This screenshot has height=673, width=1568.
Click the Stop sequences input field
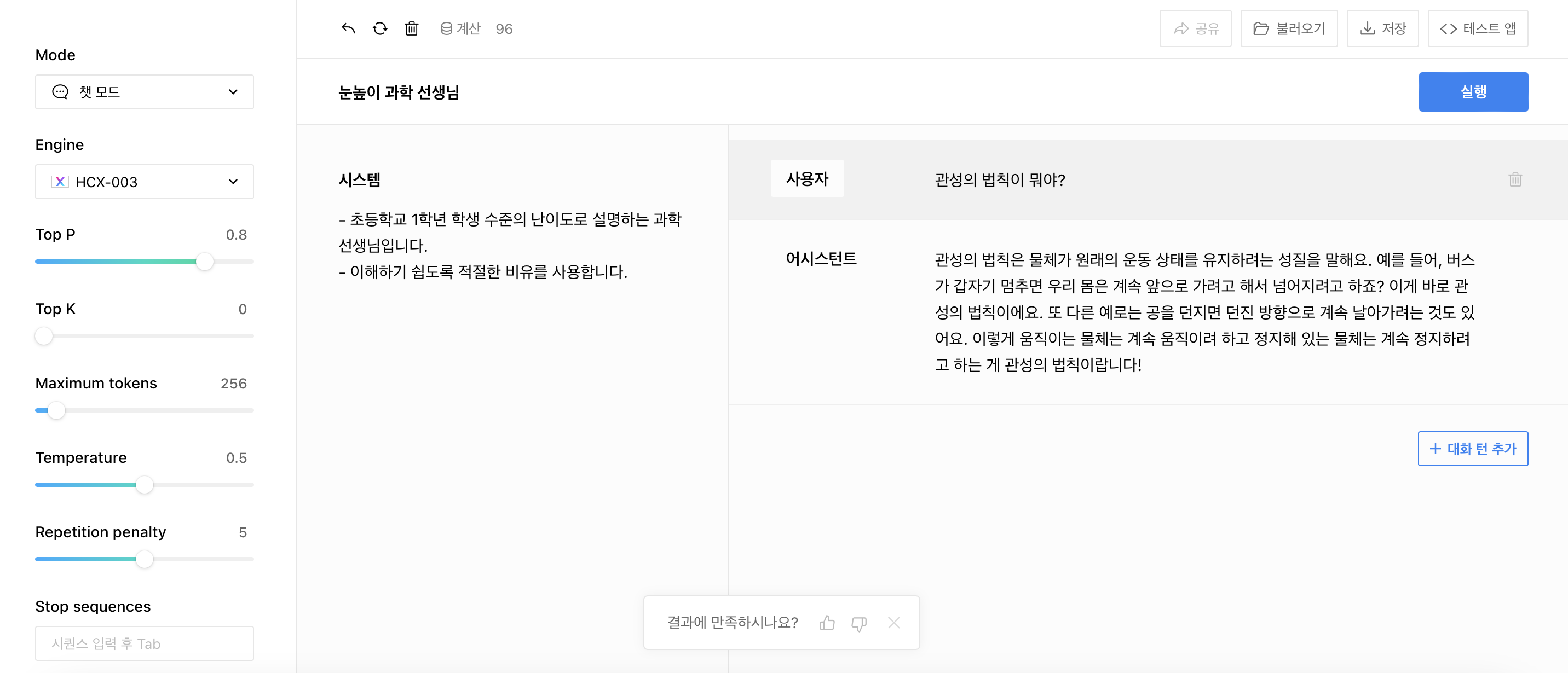click(x=144, y=644)
